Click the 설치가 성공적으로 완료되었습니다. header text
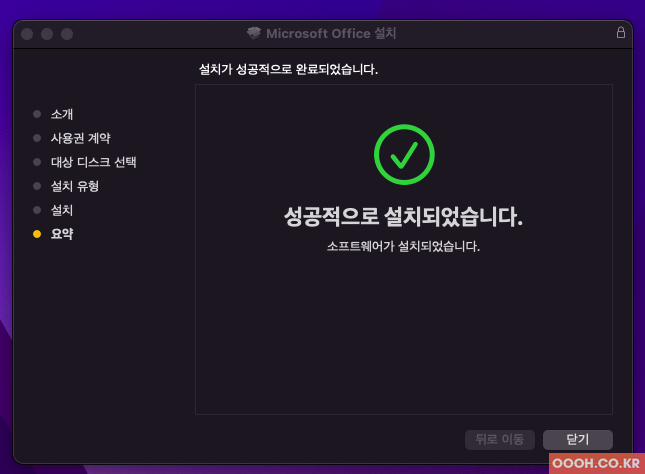The image size is (645, 474). pos(288,69)
